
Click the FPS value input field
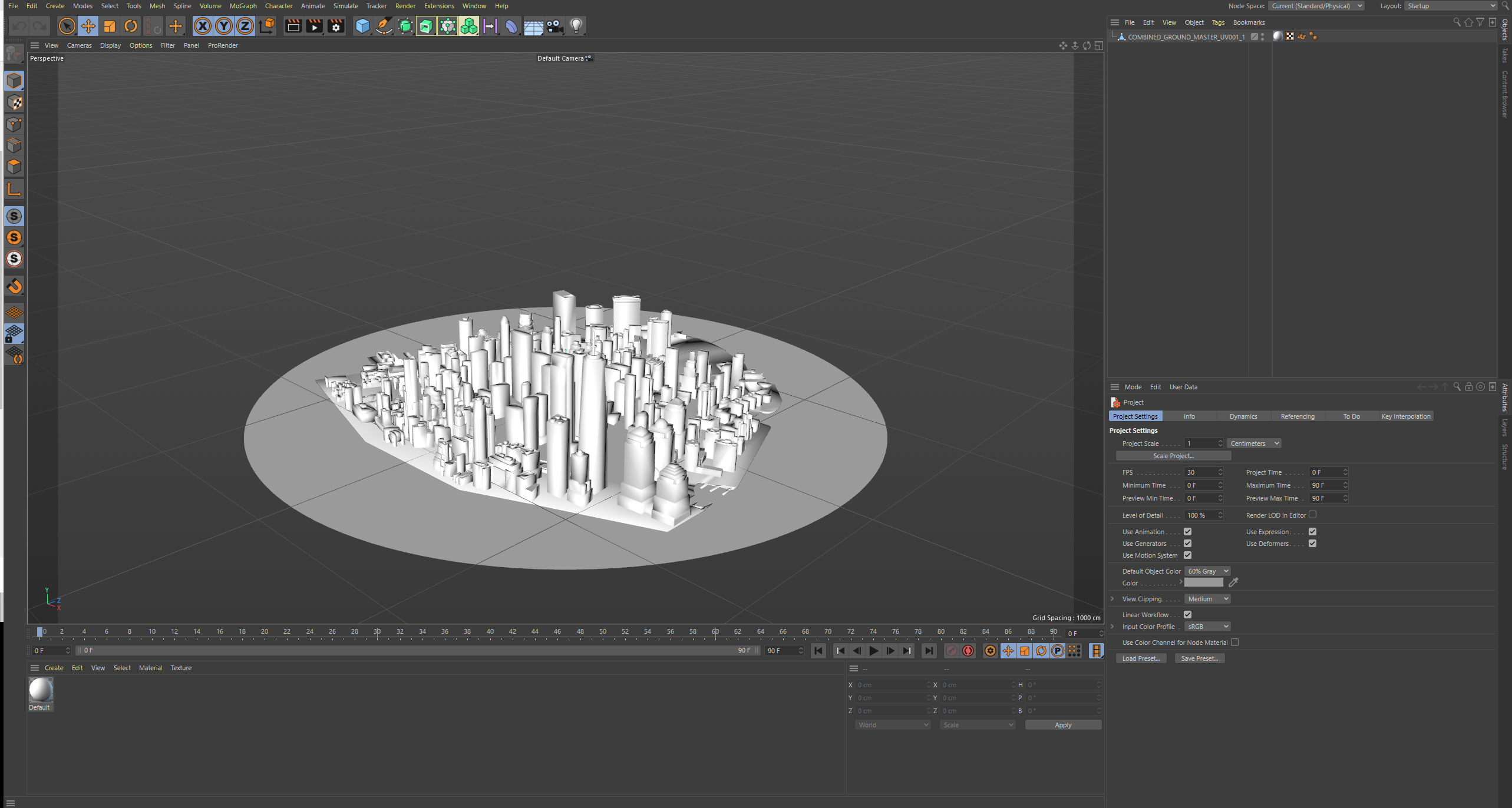click(1200, 472)
